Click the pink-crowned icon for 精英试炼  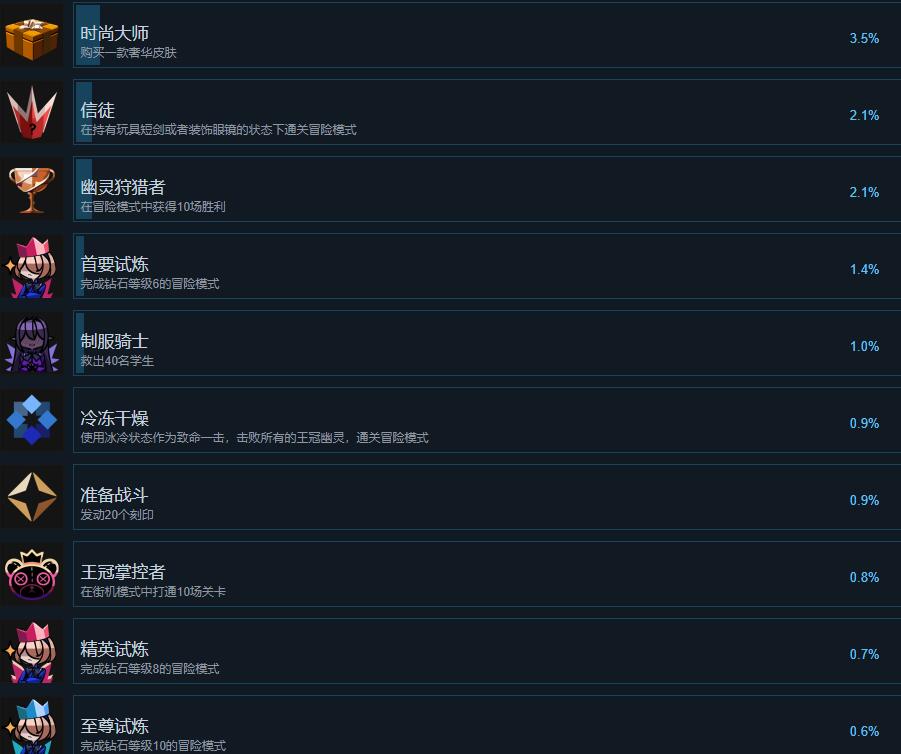(x=32, y=652)
